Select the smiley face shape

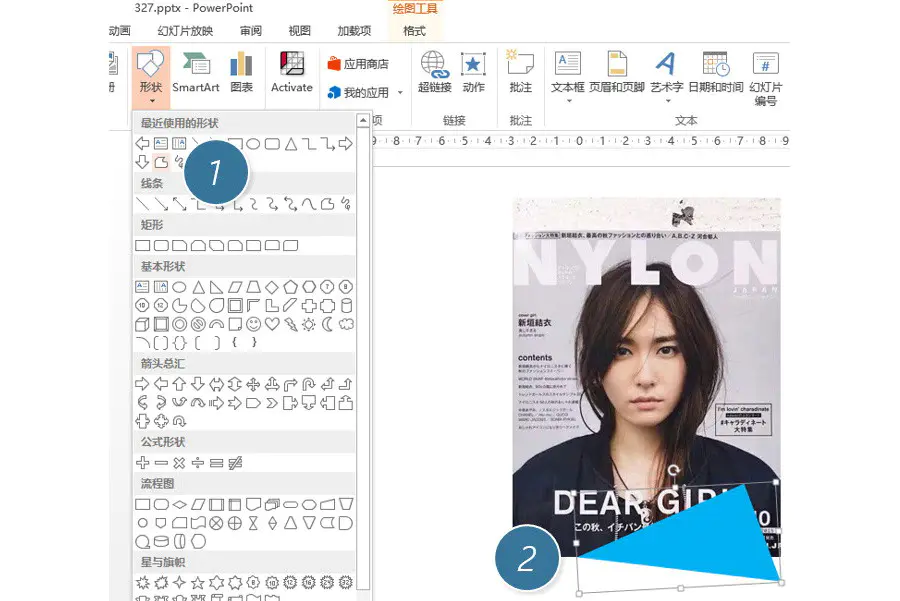pyautogui.click(x=254, y=324)
